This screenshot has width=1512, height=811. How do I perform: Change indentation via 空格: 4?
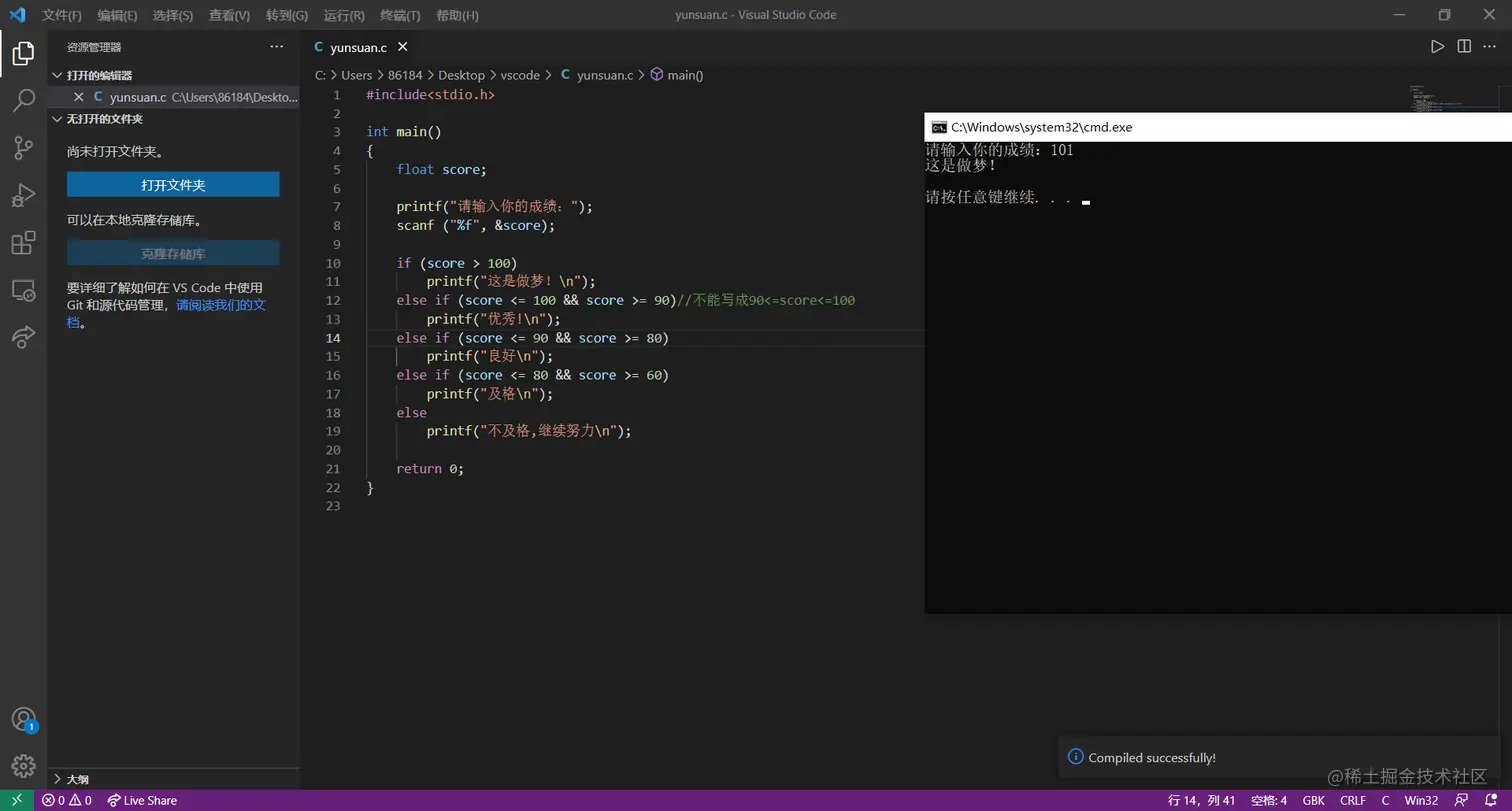coord(1269,800)
